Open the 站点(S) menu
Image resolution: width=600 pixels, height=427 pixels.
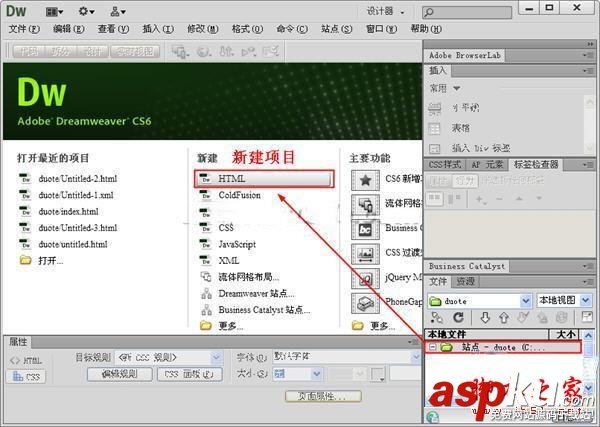coord(336,29)
